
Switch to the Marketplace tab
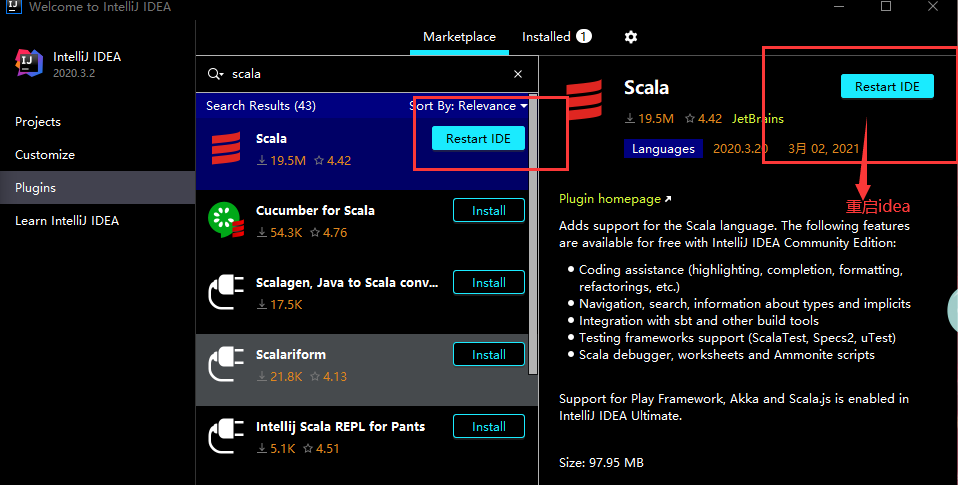[459, 37]
